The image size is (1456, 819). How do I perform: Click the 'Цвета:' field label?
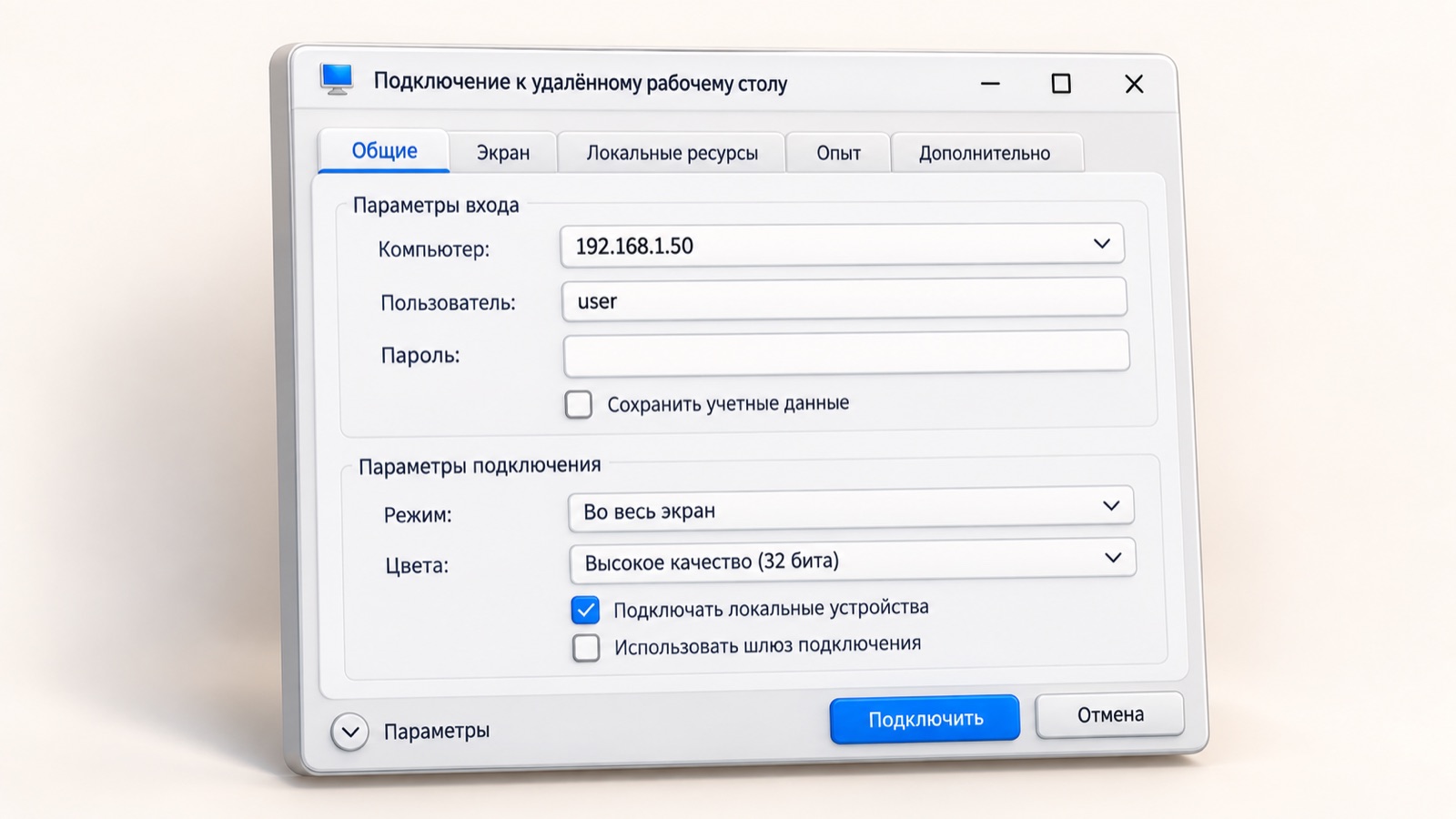pyautogui.click(x=417, y=566)
